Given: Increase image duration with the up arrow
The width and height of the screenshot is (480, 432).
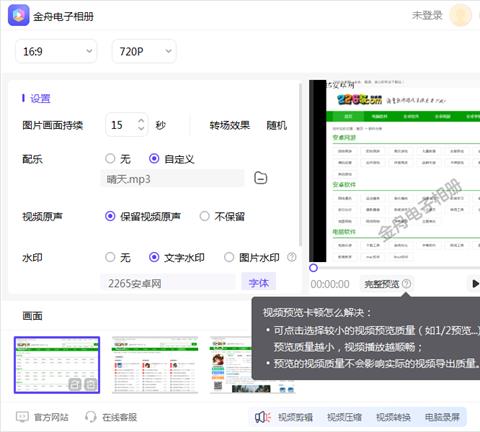Looking at the screenshot, I should [x=141, y=121].
